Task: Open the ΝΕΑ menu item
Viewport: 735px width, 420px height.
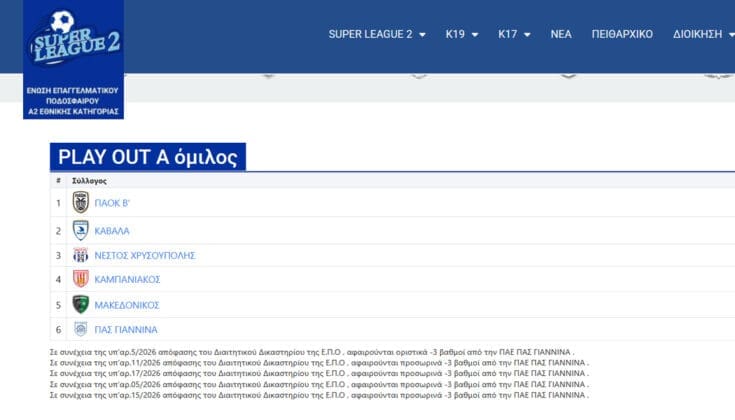Action: 561,34
